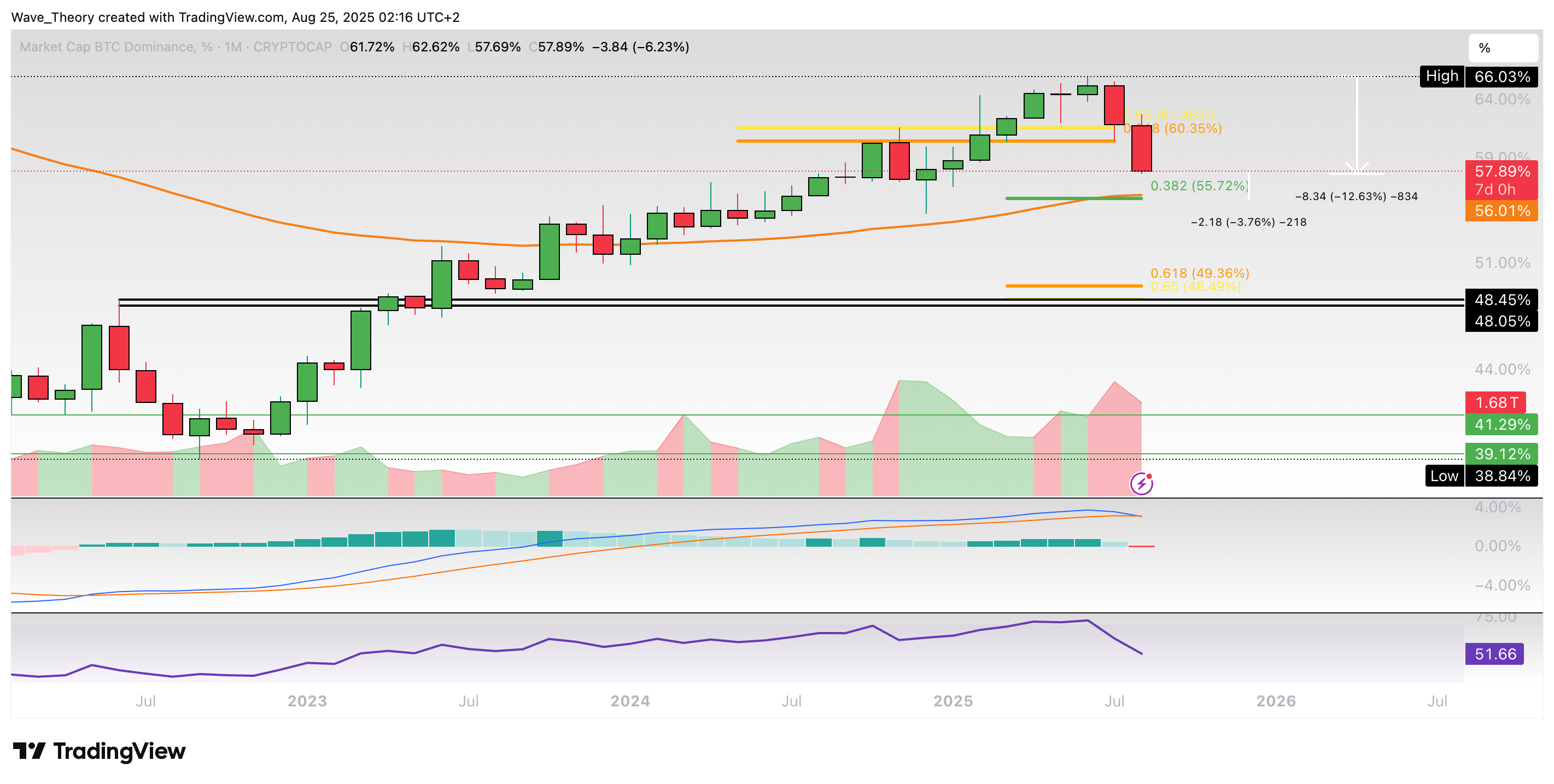Click the Low price label tag
Screen dimensions: 1554x784
click(x=1444, y=476)
